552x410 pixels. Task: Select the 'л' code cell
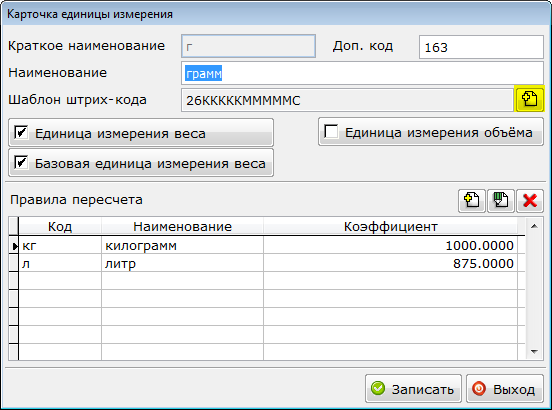coord(60,263)
